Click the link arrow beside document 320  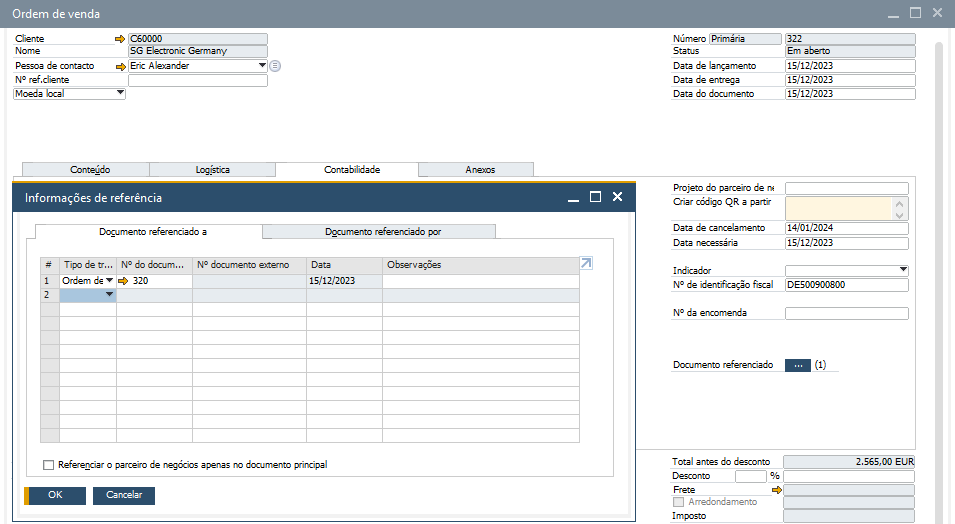point(124,281)
